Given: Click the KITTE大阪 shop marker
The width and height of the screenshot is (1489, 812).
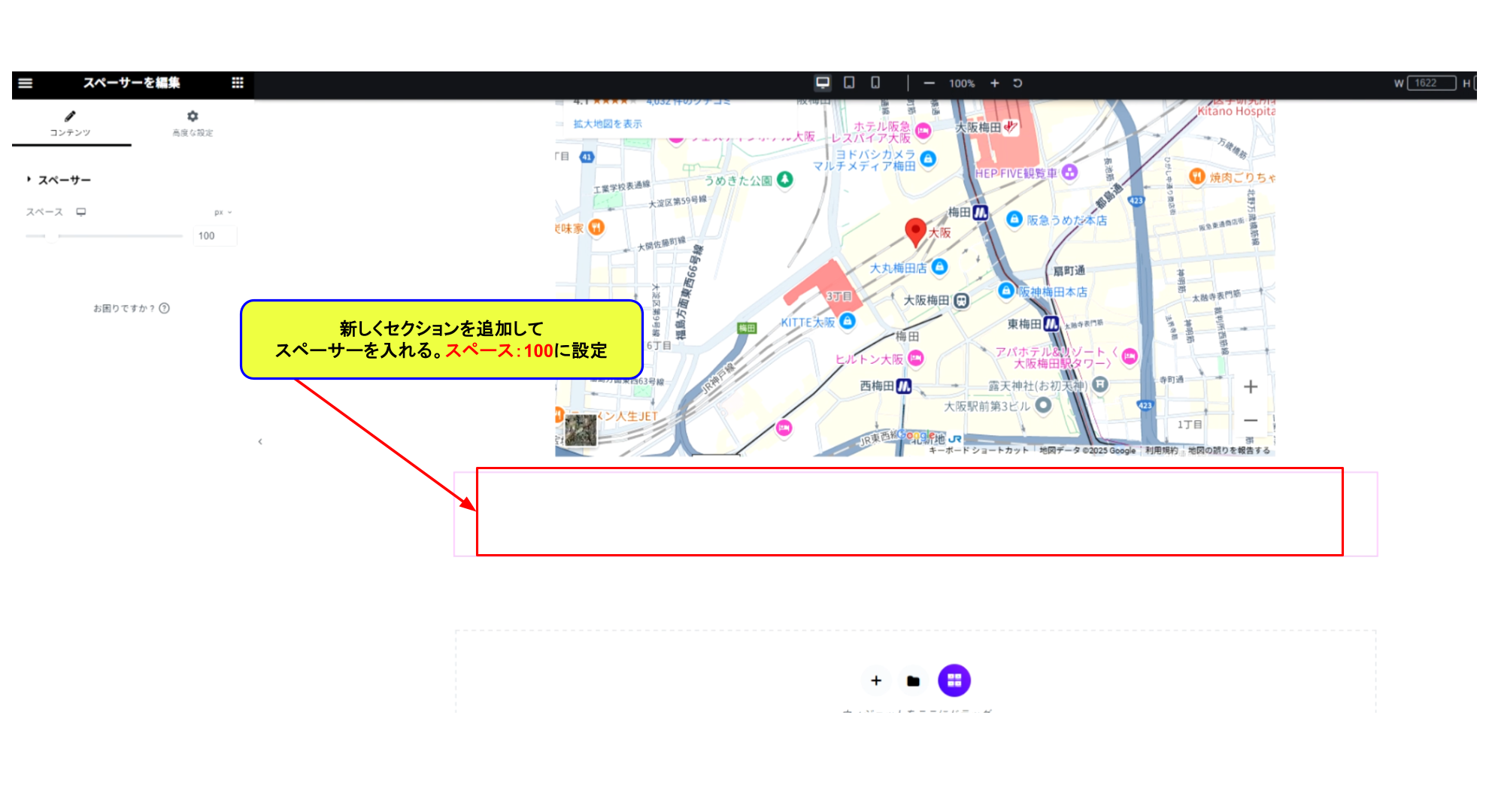Looking at the screenshot, I should click(848, 321).
